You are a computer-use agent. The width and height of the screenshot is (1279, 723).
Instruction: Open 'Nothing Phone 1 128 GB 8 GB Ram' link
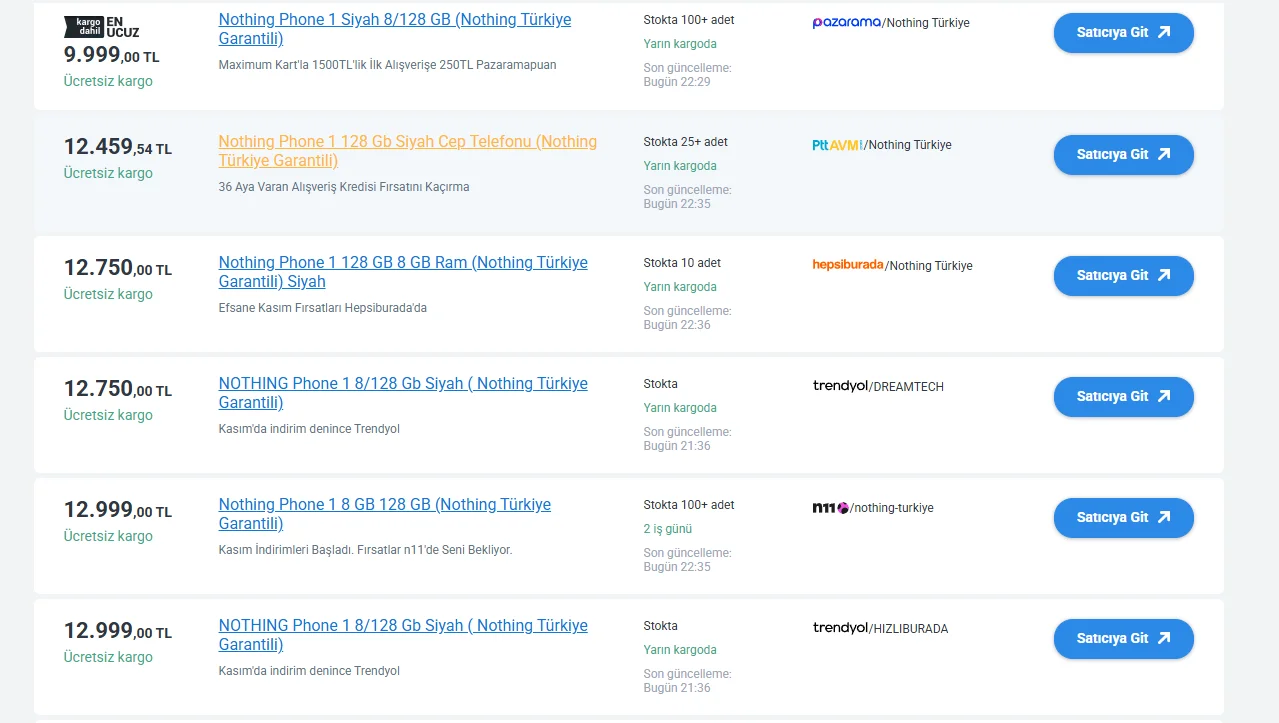[x=403, y=263]
